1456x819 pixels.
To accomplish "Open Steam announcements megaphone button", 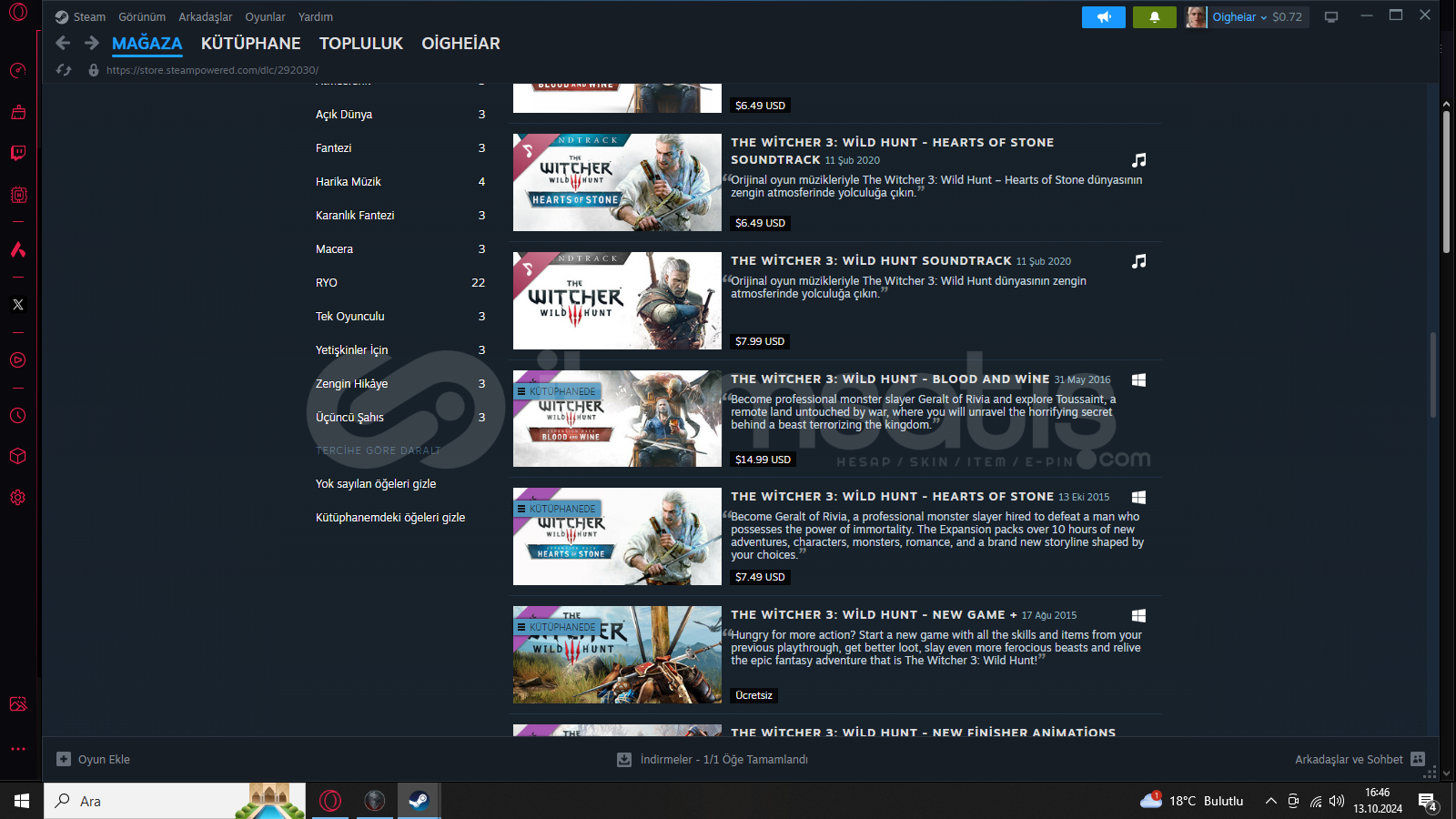I will [1104, 17].
